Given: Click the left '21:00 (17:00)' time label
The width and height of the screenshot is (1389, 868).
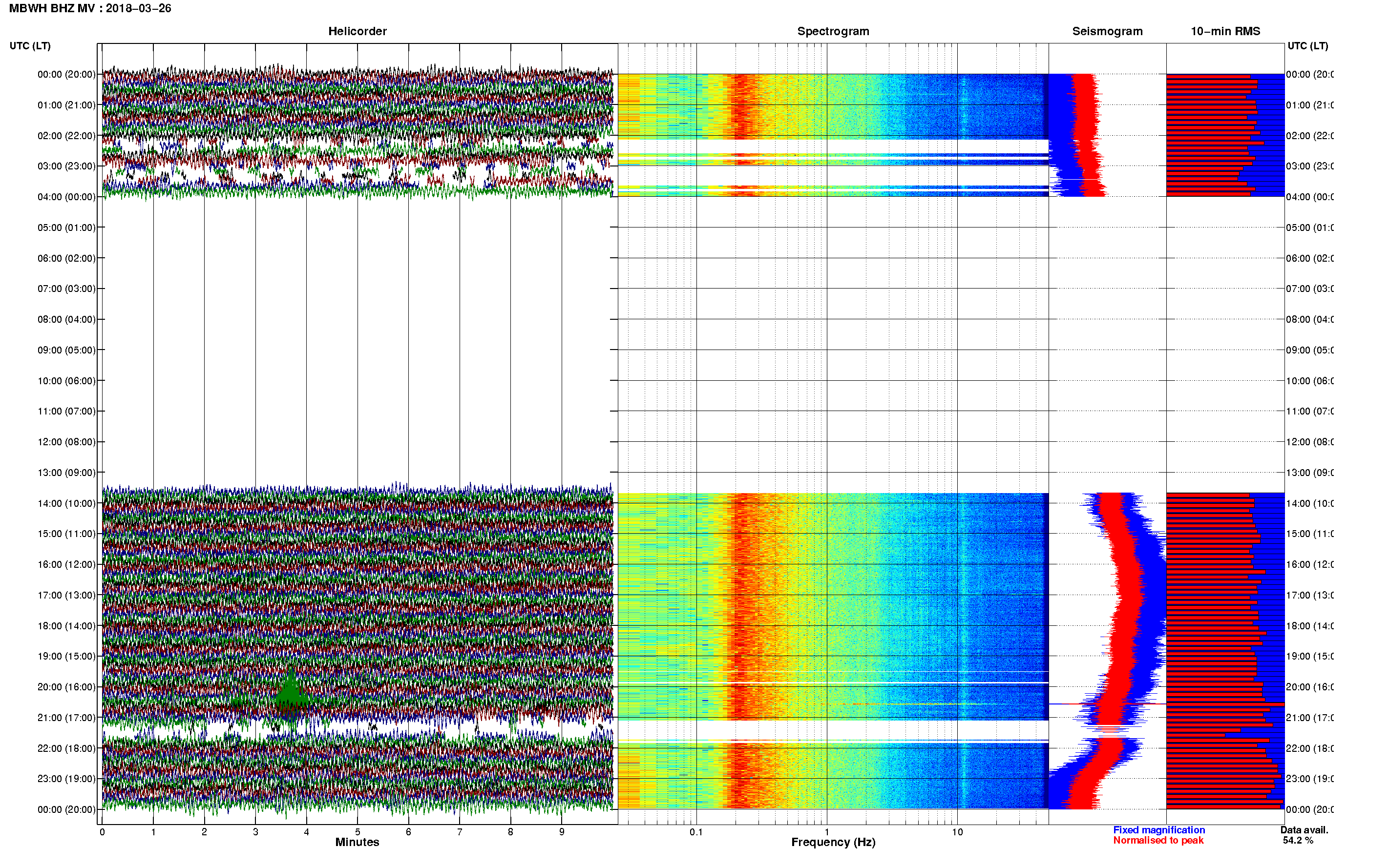Looking at the screenshot, I should point(66,718).
